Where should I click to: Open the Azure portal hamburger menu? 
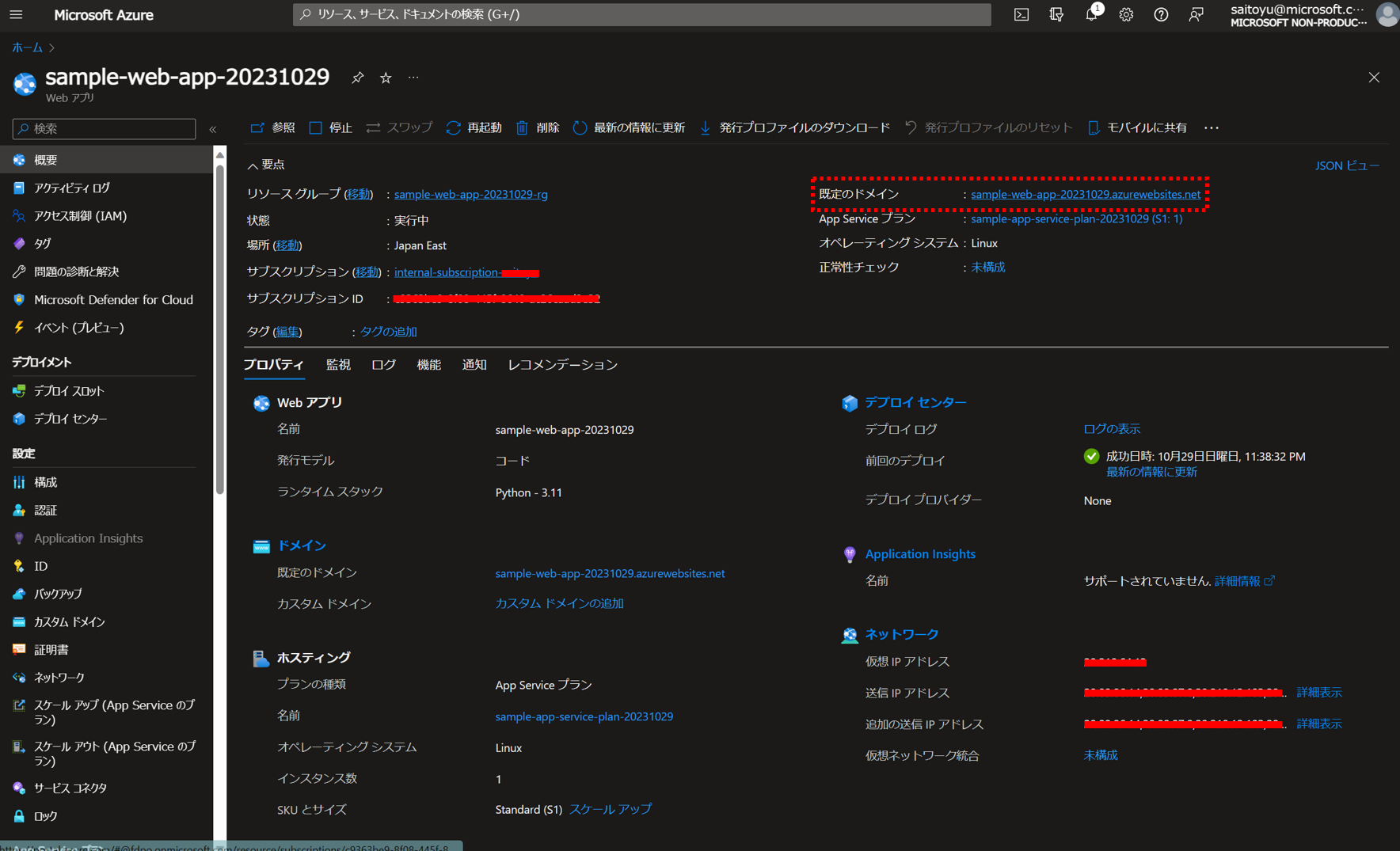tap(16, 14)
